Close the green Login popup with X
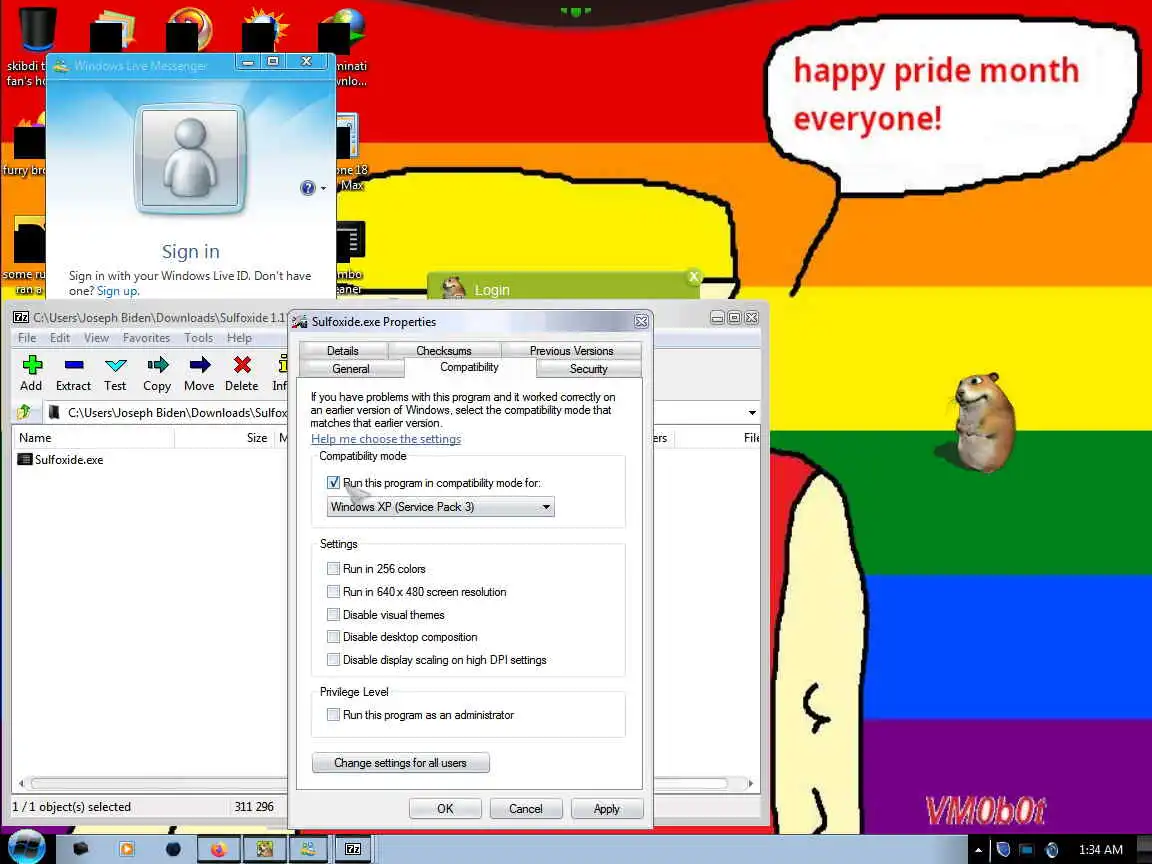This screenshot has height=864, width=1152. [x=693, y=277]
